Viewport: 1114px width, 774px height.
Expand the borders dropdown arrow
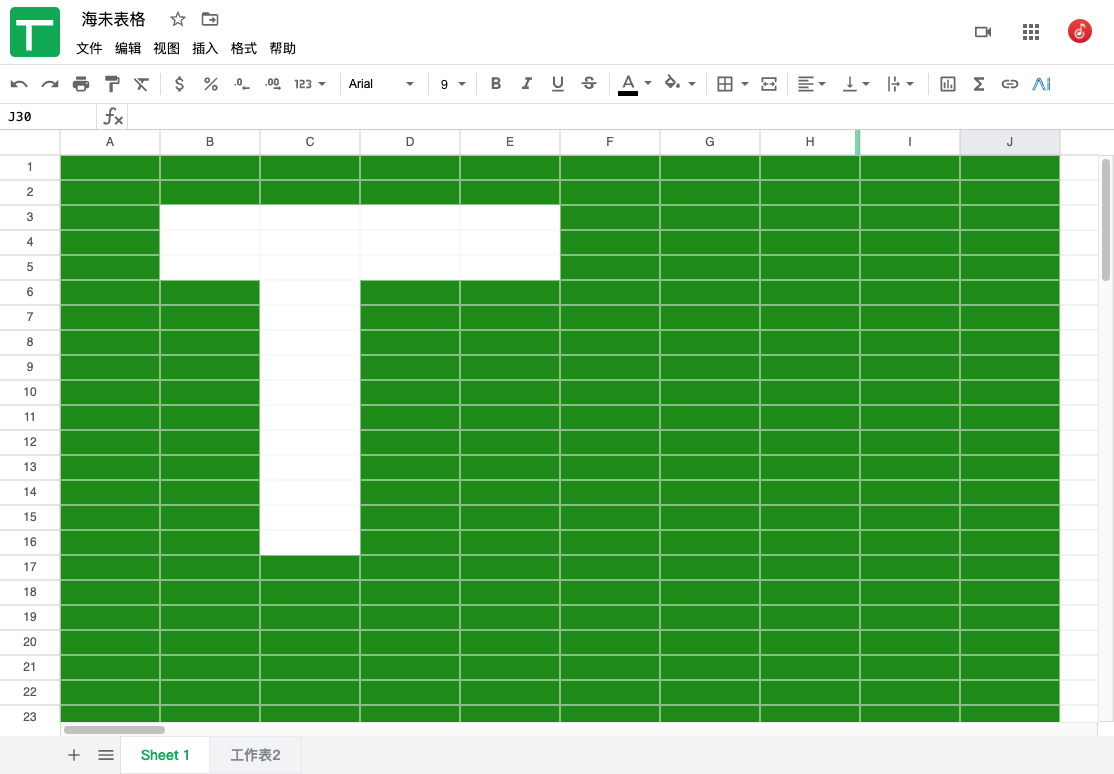tap(745, 84)
